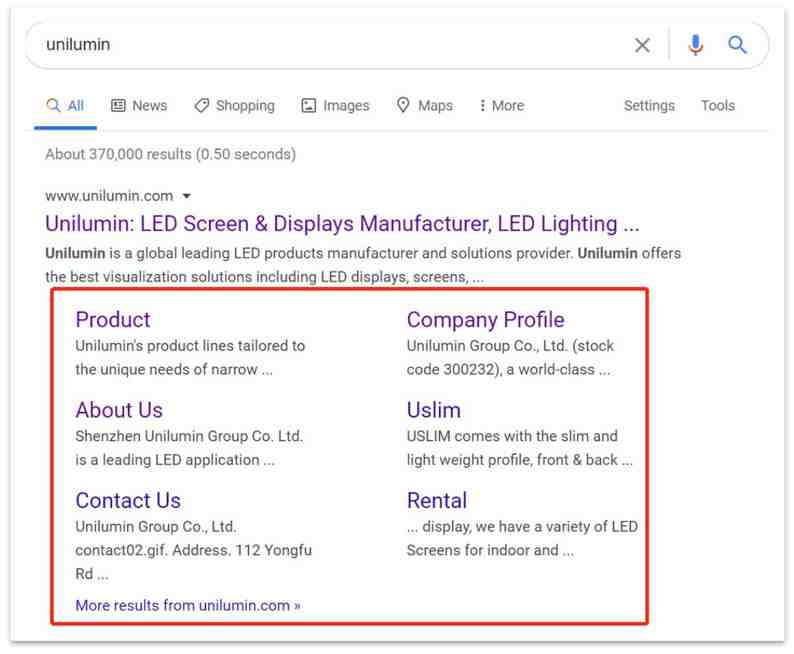Screen dimensions: 794x654
Task: Click the text 'contact02.gif. Address. 112 Yongfu'
Action: (193, 550)
